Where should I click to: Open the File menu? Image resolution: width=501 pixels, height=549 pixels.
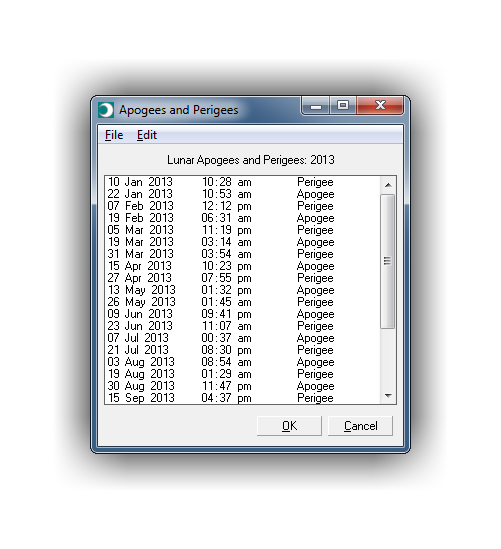tap(114, 135)
